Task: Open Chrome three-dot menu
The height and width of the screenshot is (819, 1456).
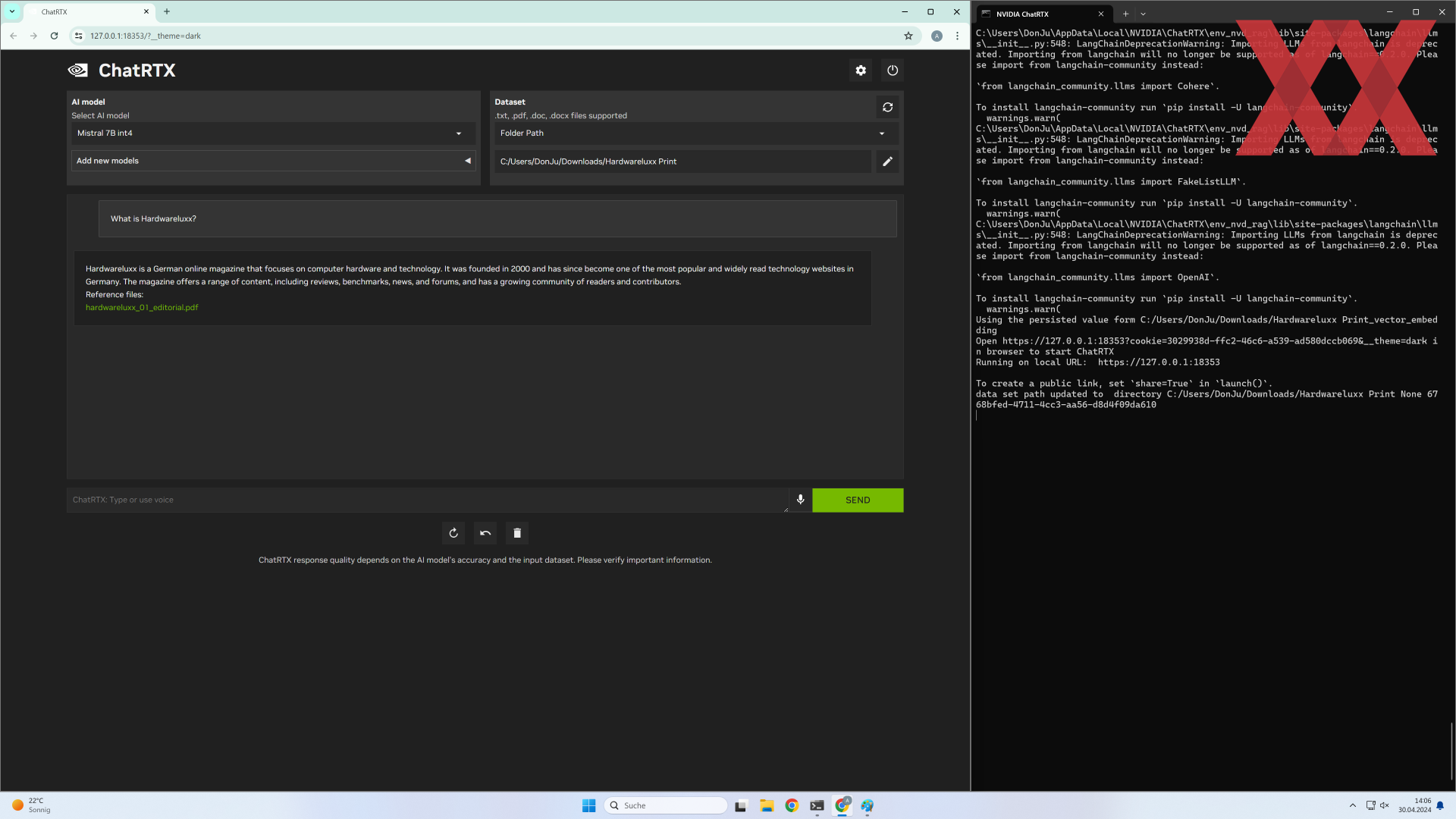Action: [958, 36]
